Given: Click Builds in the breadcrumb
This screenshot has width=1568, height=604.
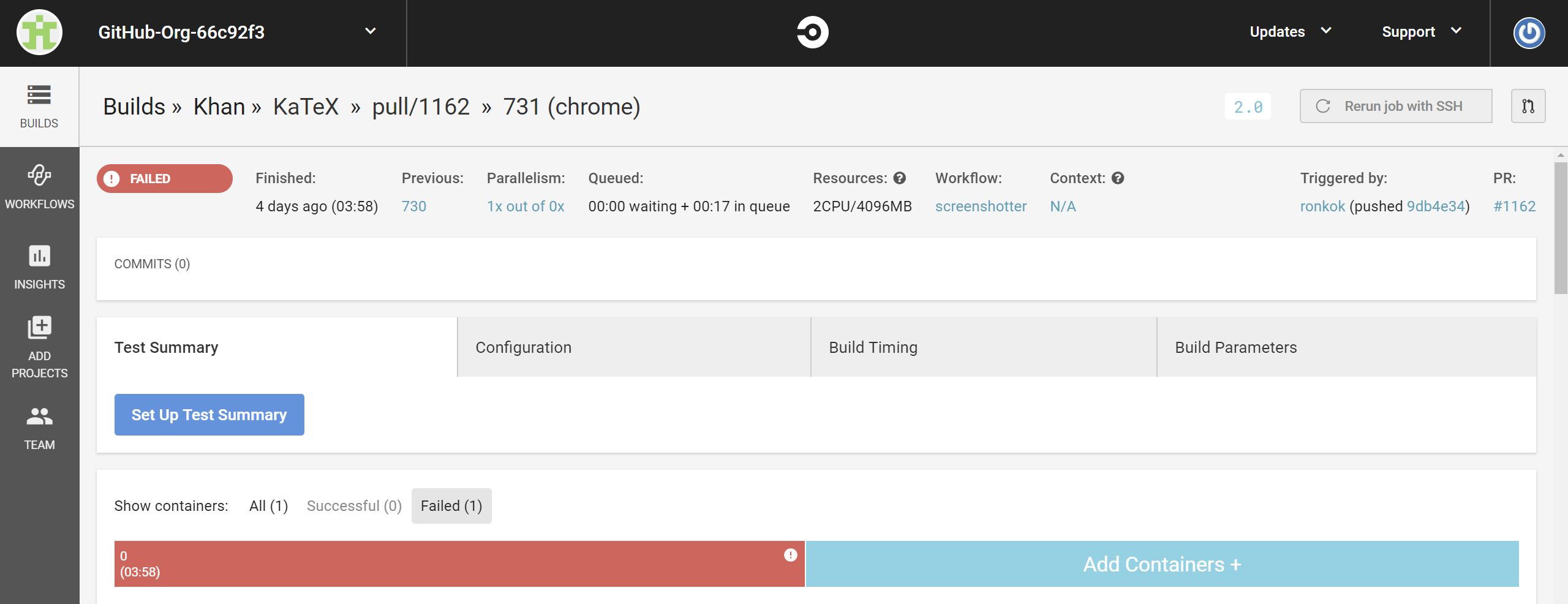Looking at the screenshot, I should pyautogui.click(x=134, y=107).
